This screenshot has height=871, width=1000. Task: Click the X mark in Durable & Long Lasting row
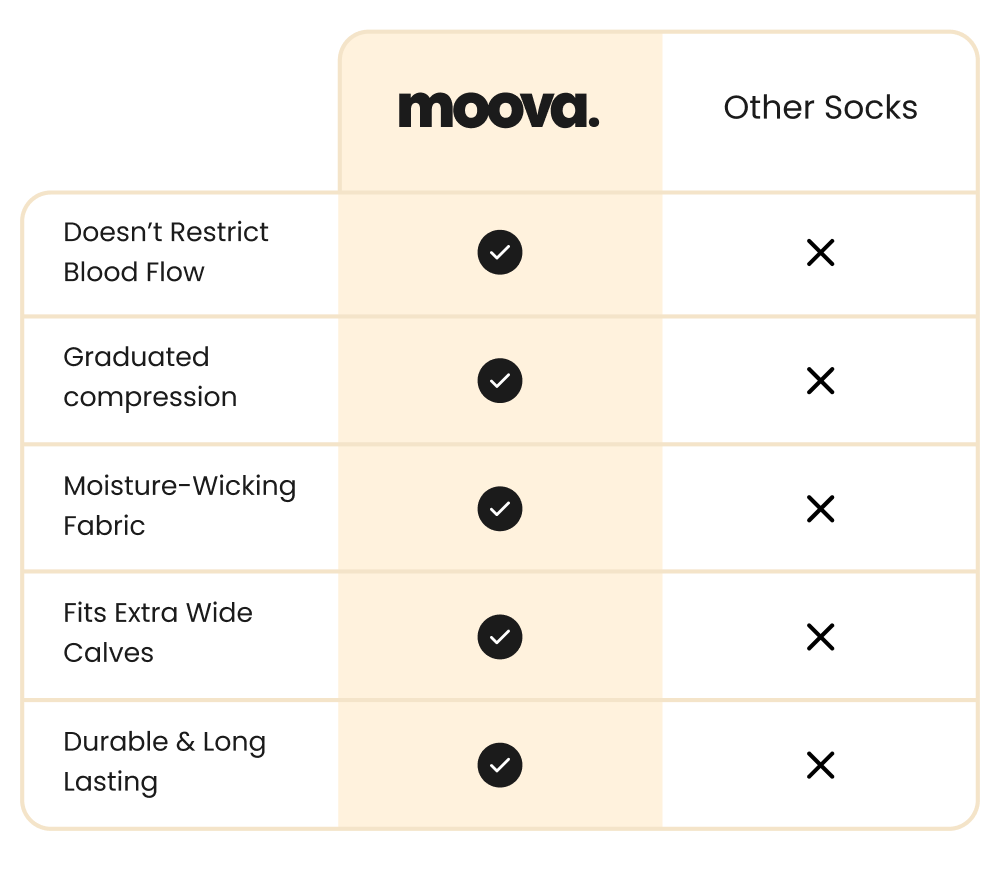[821, 765]
